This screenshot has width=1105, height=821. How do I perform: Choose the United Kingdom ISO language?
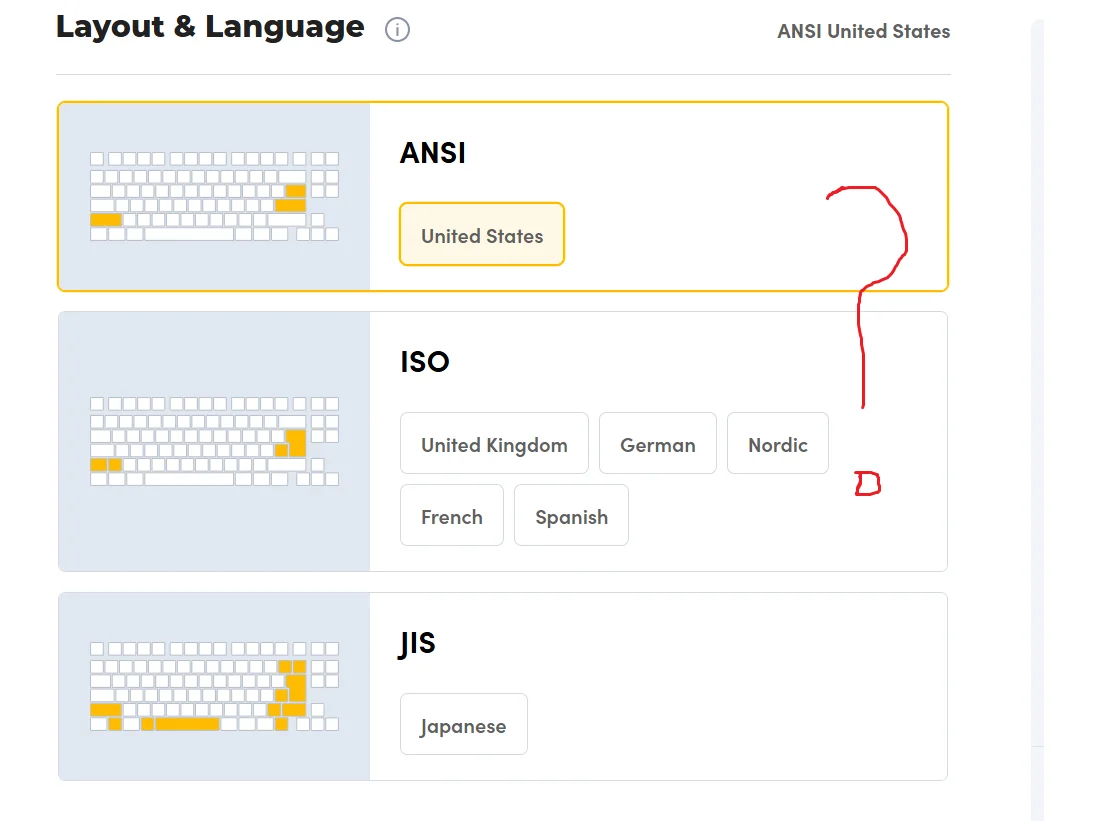(494, 444)
